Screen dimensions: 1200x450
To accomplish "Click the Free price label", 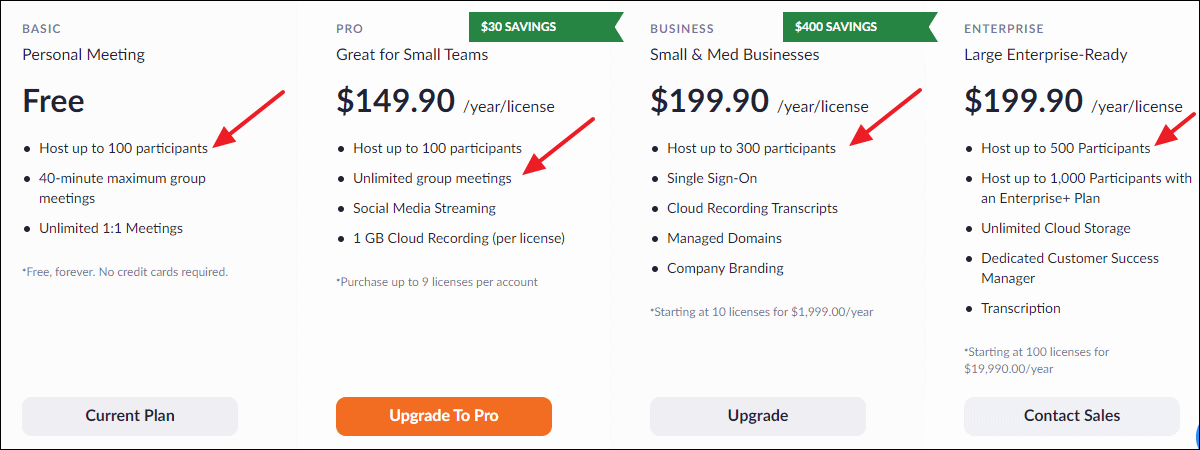I will 53,101.
